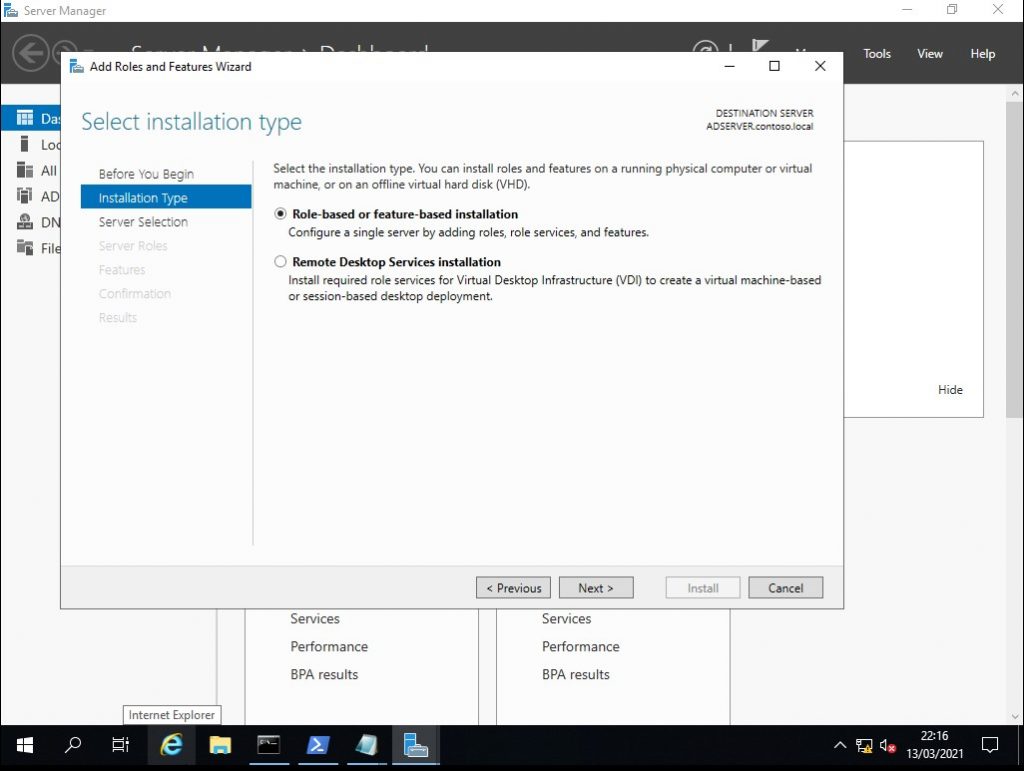Go to Server Selection wizard step
The width and height of the screenshot is (1024, 771).
143,222
